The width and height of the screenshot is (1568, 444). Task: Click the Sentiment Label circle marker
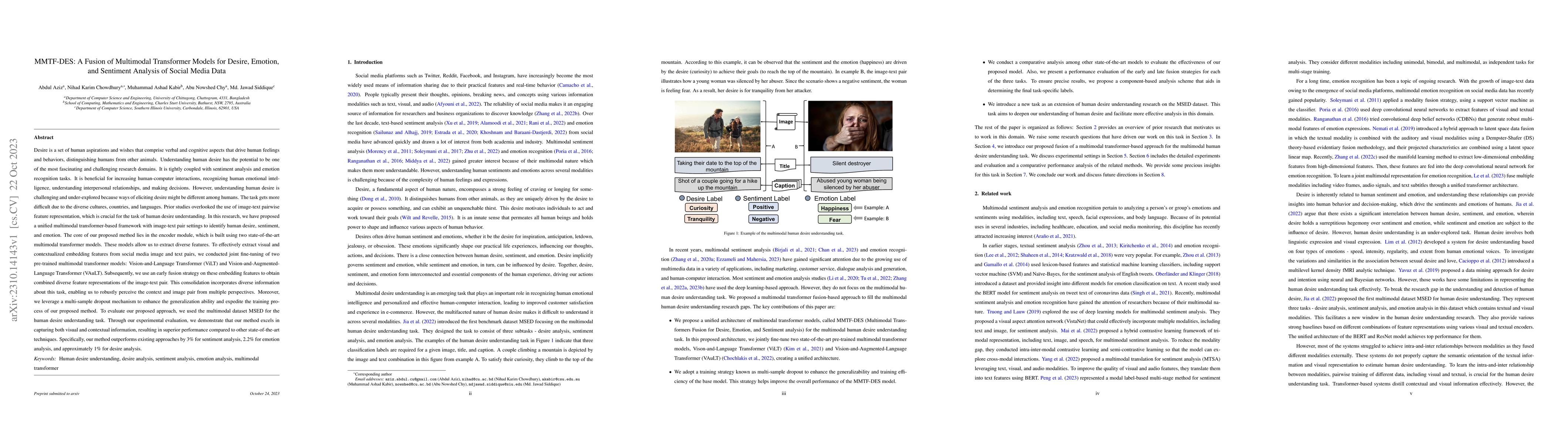pyautogui.click(x=738, y=199)
